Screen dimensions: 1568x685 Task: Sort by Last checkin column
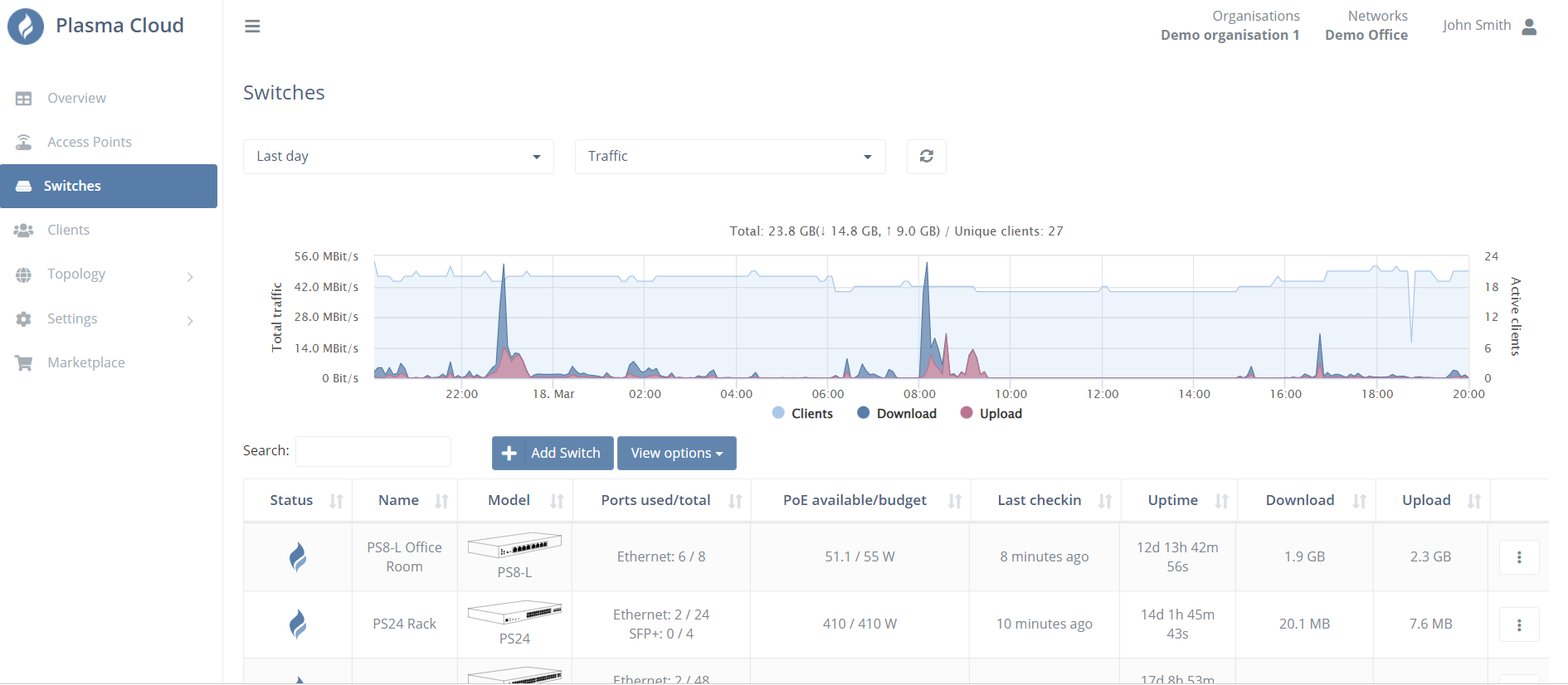click(x=1105, y=501)
